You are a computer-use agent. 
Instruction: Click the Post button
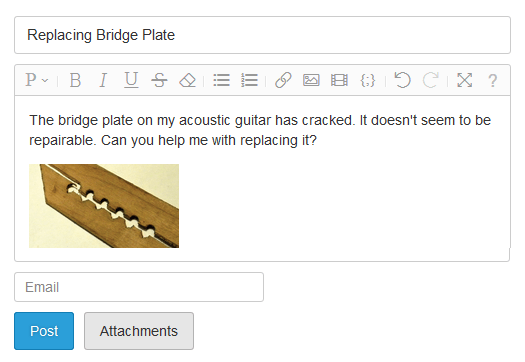(x=44, y=331)
